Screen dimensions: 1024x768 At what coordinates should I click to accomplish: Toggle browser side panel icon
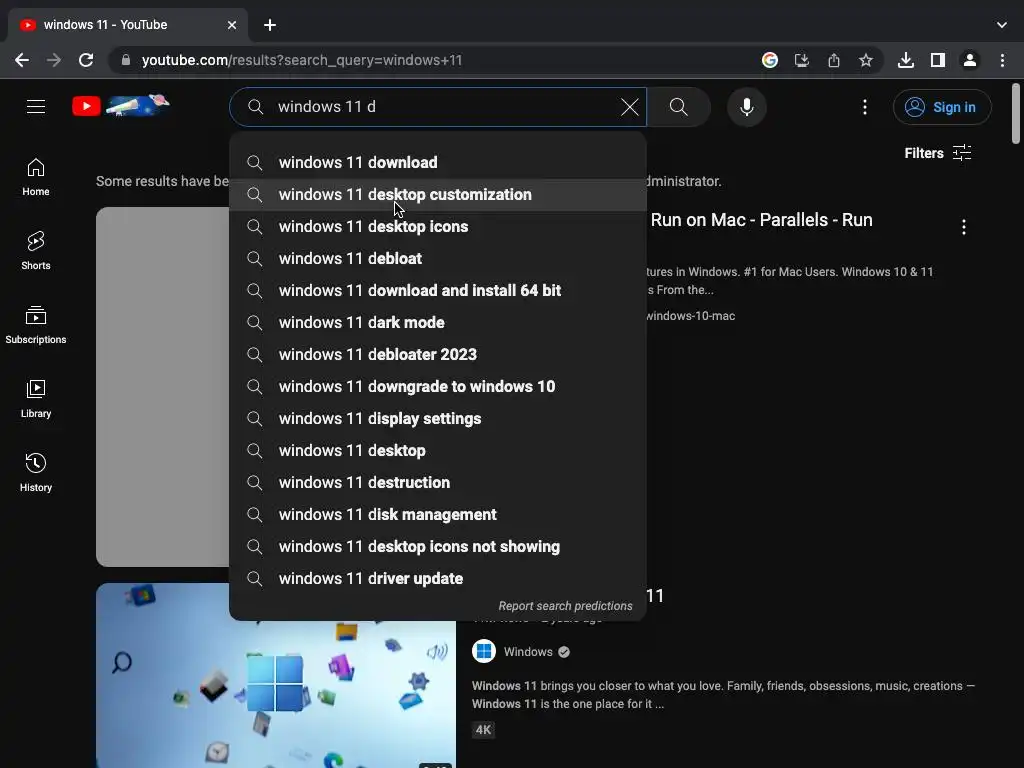938,60
